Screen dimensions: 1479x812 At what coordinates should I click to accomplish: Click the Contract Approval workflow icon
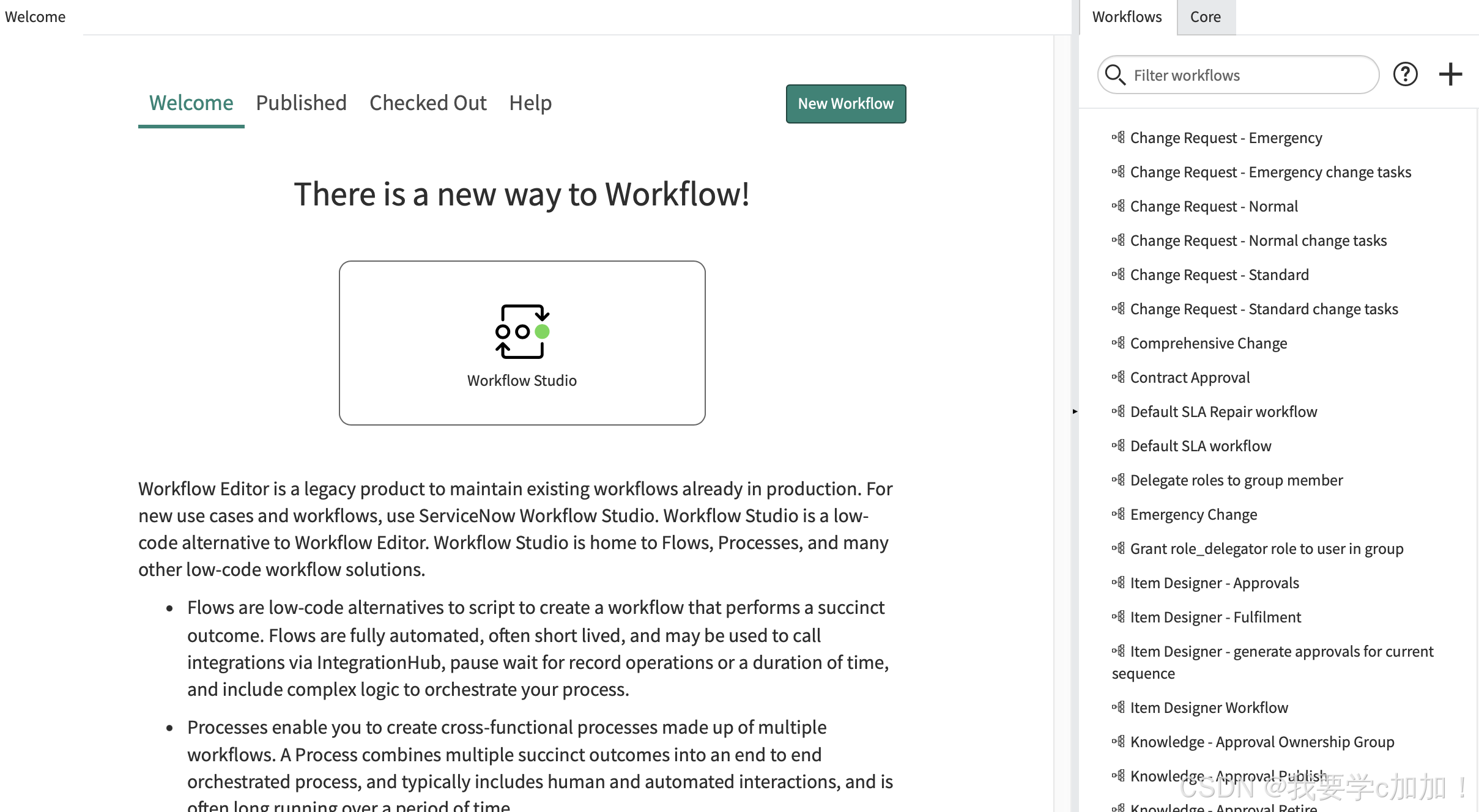pos(1118,377)
